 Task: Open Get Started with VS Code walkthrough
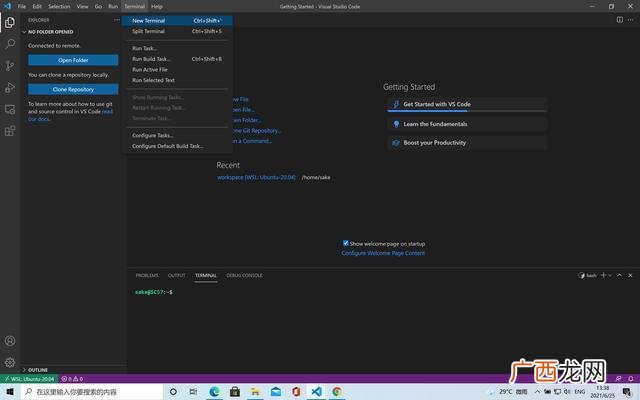click(467, 104)
